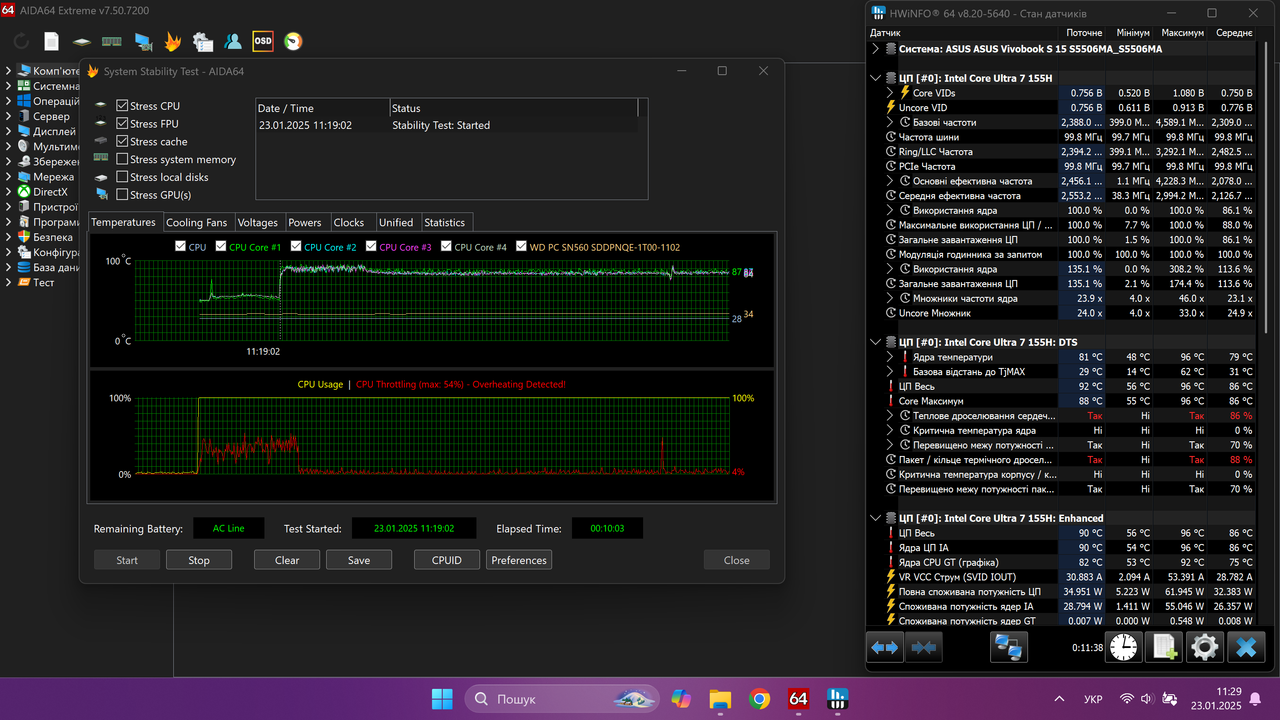Click the Windows taskbar search box
Image resolution: width=1280 pixels, height=720 pixels.
[563, 698]
